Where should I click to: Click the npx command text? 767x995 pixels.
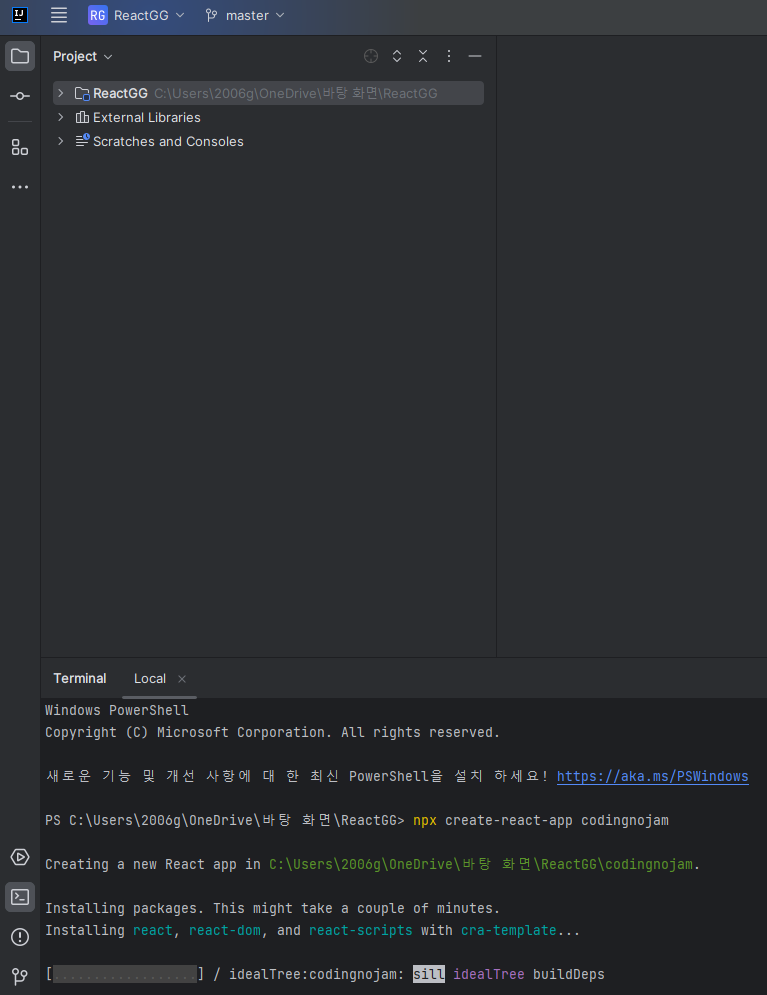click(424, 820)
